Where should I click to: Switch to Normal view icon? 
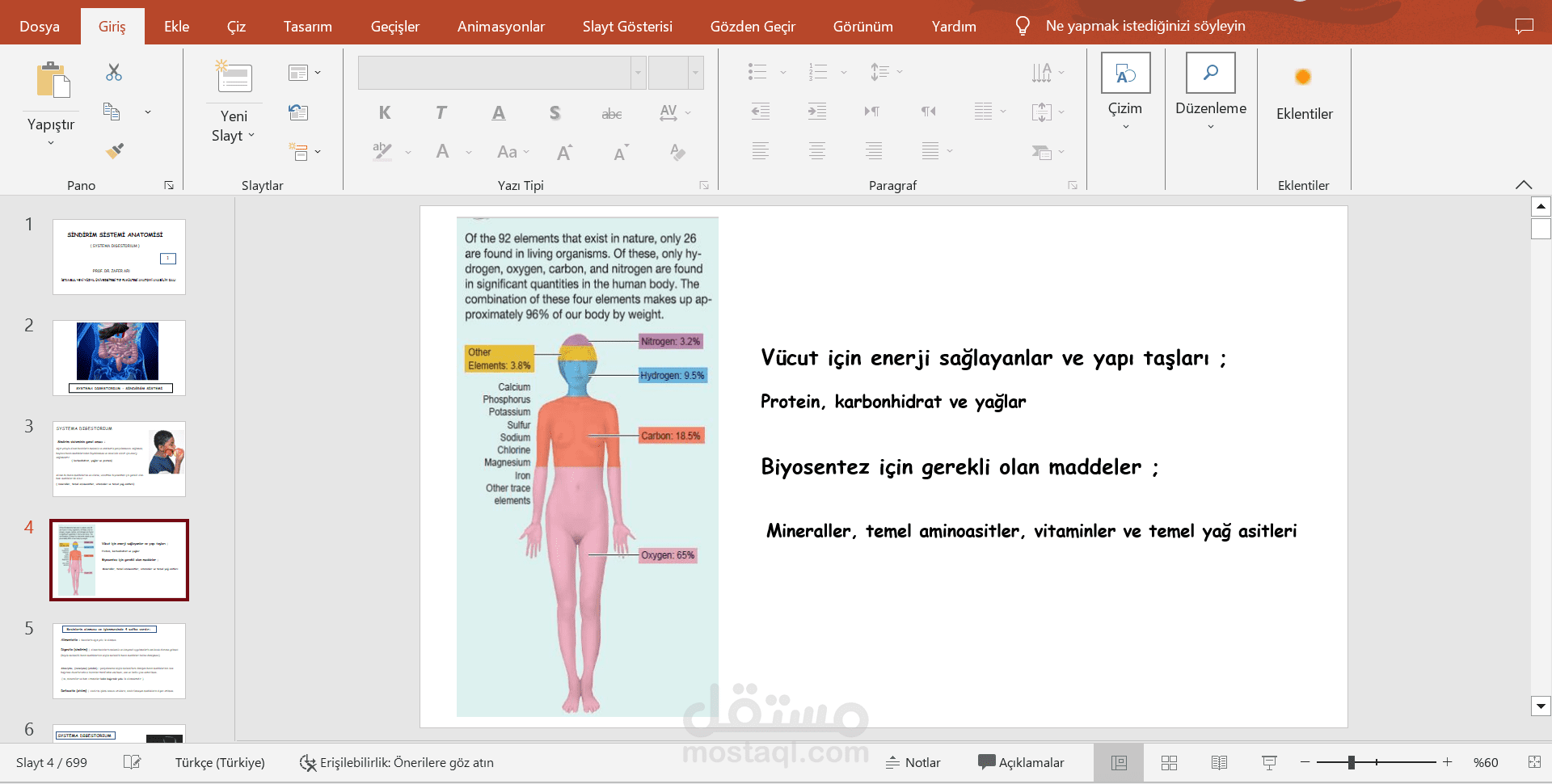1119,762
